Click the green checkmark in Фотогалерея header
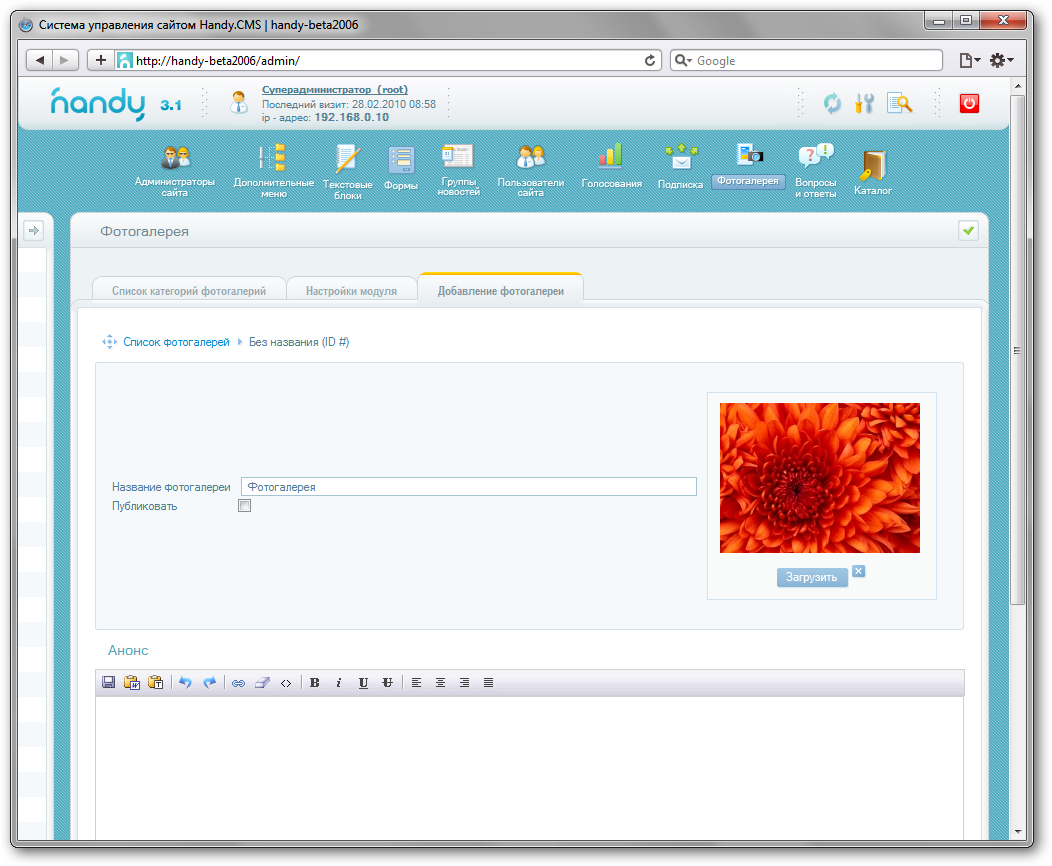 coord(968,231)
